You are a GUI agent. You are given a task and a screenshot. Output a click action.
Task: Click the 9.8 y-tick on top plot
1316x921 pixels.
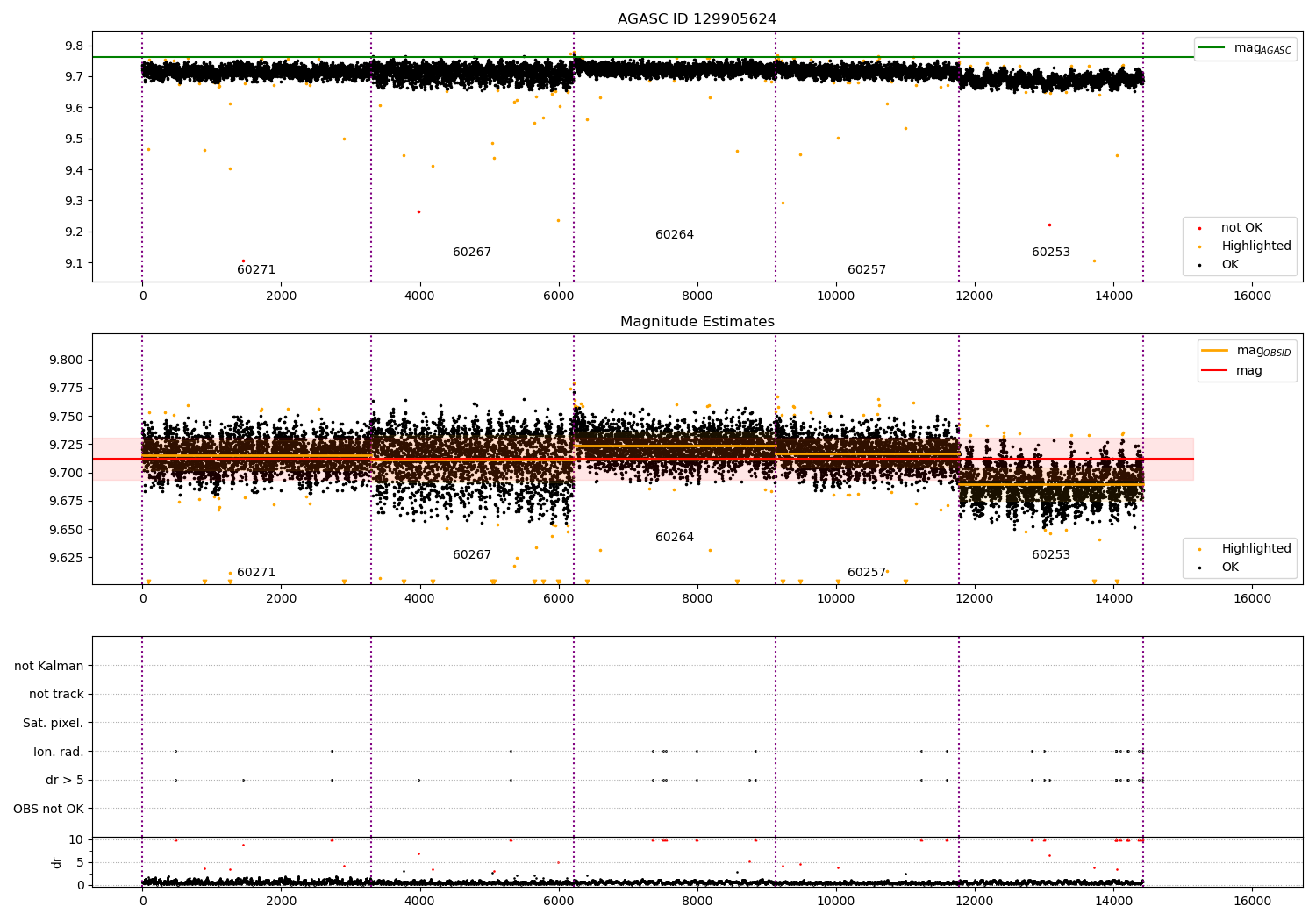(75, 46)
